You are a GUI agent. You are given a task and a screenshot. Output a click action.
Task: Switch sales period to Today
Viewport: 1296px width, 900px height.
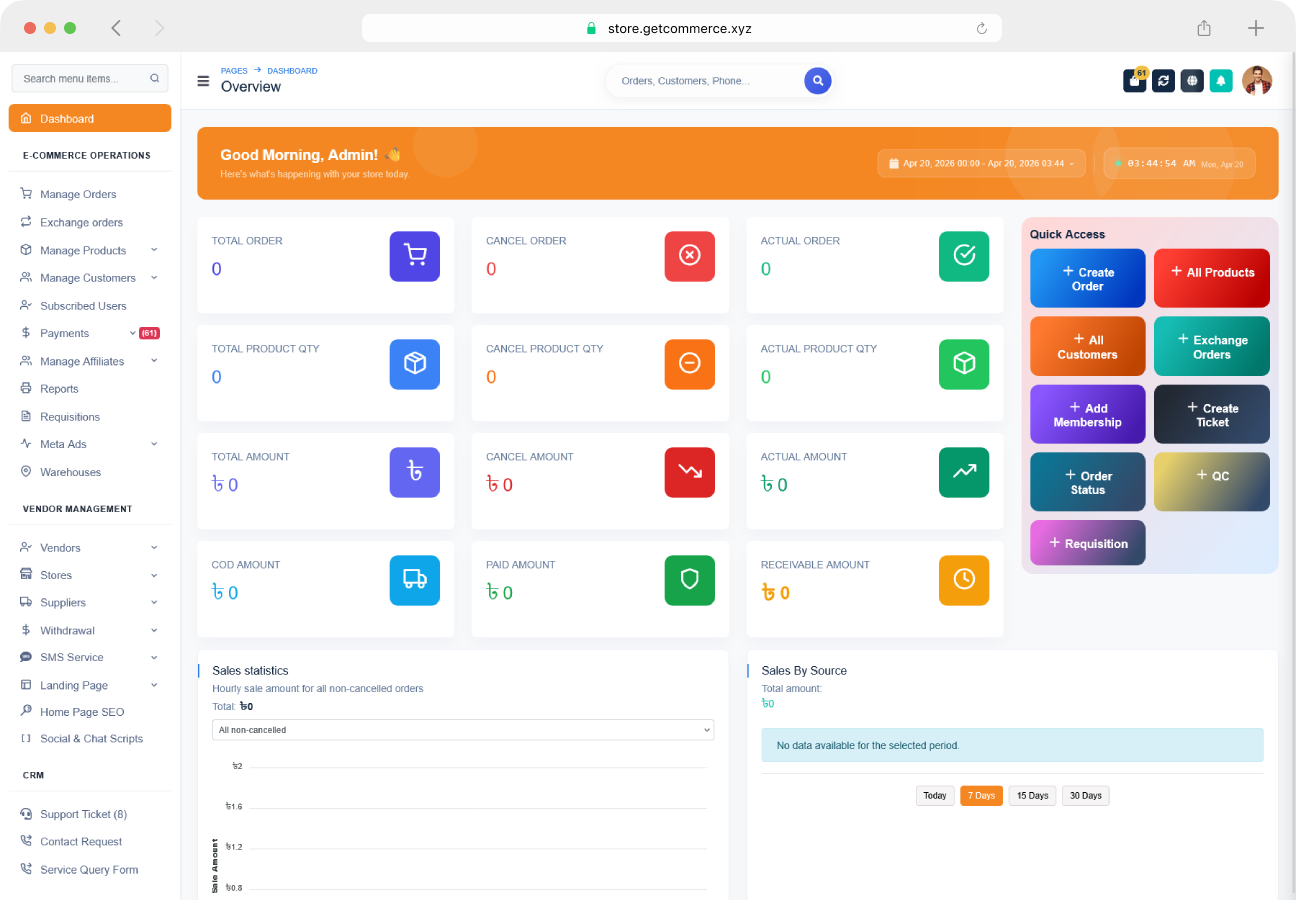click(934, 796)
